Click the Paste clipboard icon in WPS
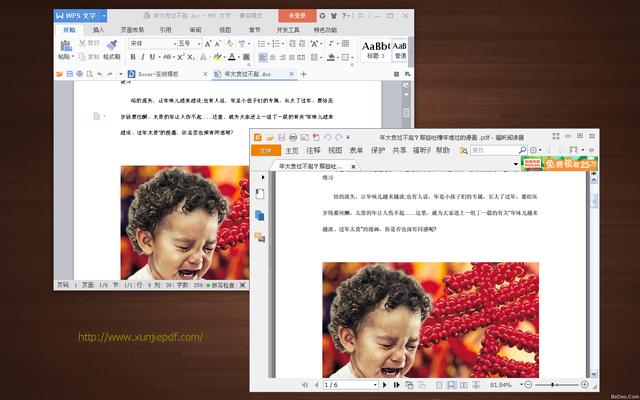This screenshot has height=400, width=640. (66, 46)
